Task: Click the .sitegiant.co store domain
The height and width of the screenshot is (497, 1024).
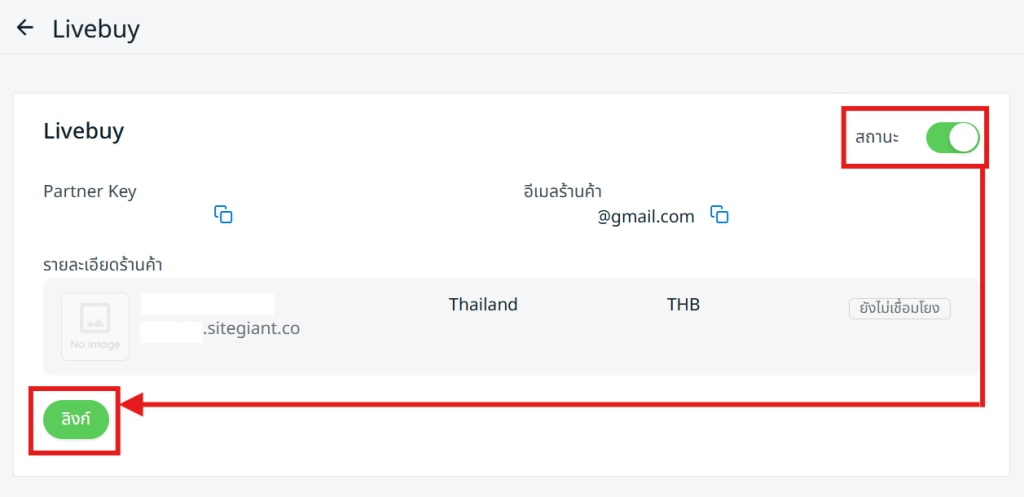Action: [x=251, y=327]
